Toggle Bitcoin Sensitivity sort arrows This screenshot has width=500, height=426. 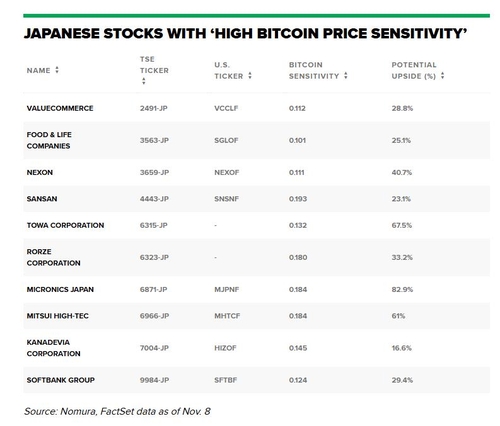point(346,76)
